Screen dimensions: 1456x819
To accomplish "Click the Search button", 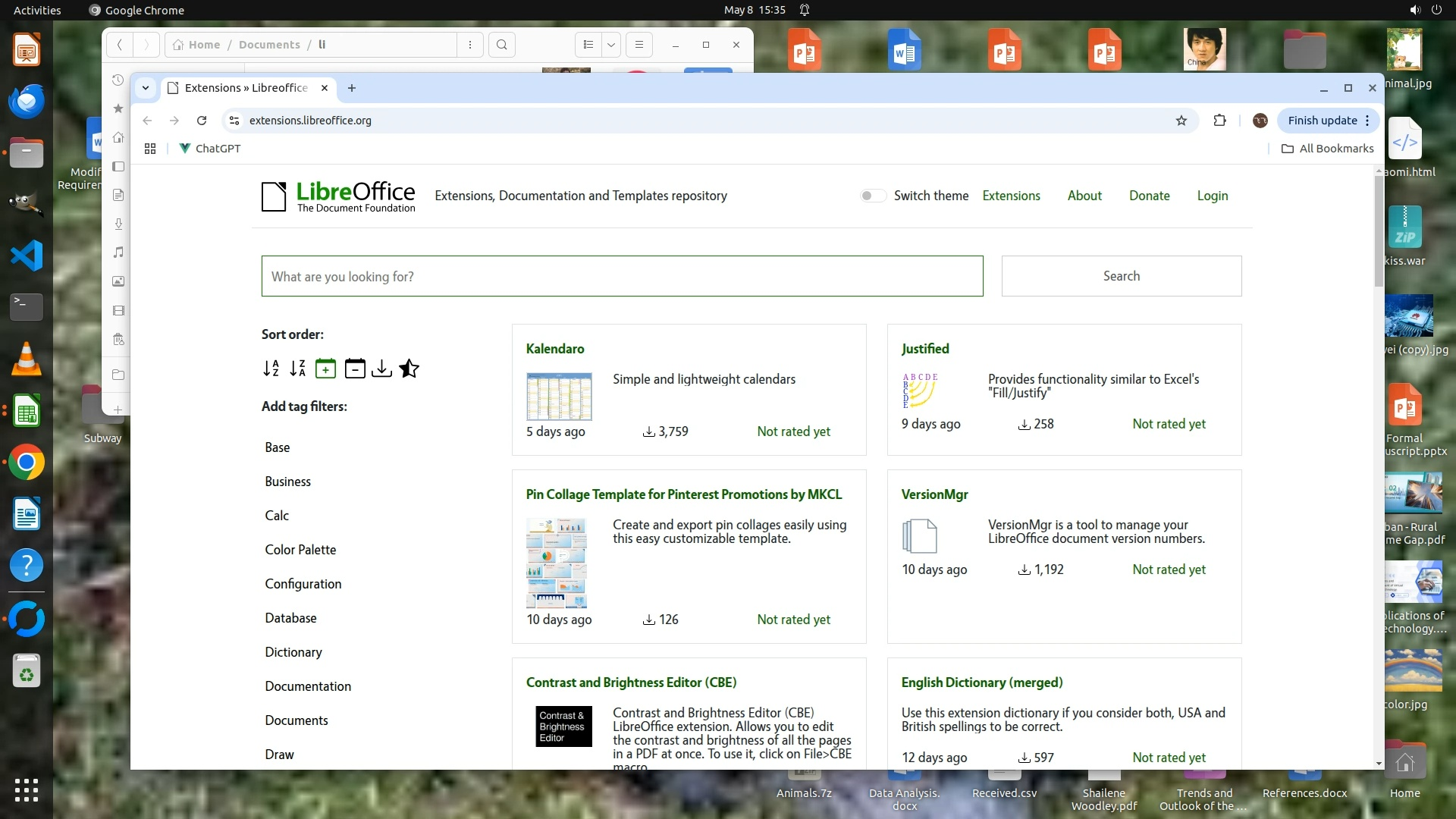I will [1121, 276].
